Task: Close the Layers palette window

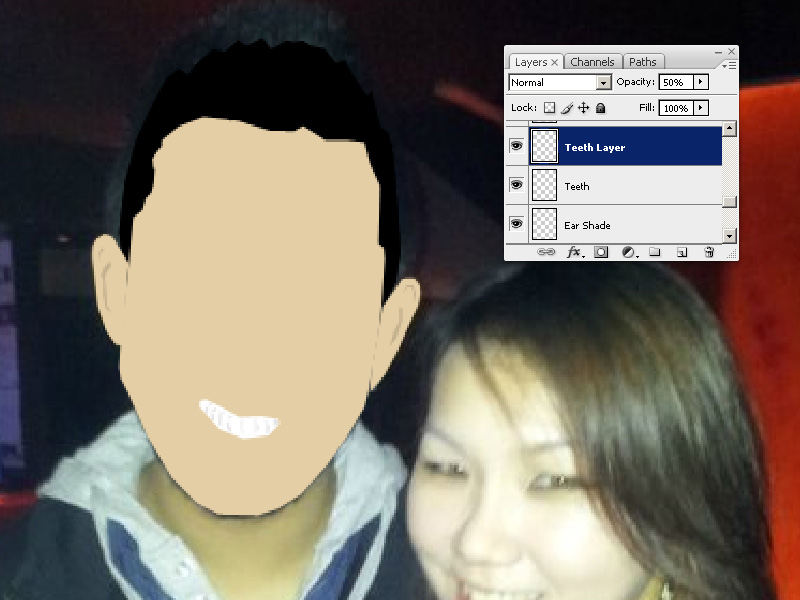Action: click(x=732, y=52)
